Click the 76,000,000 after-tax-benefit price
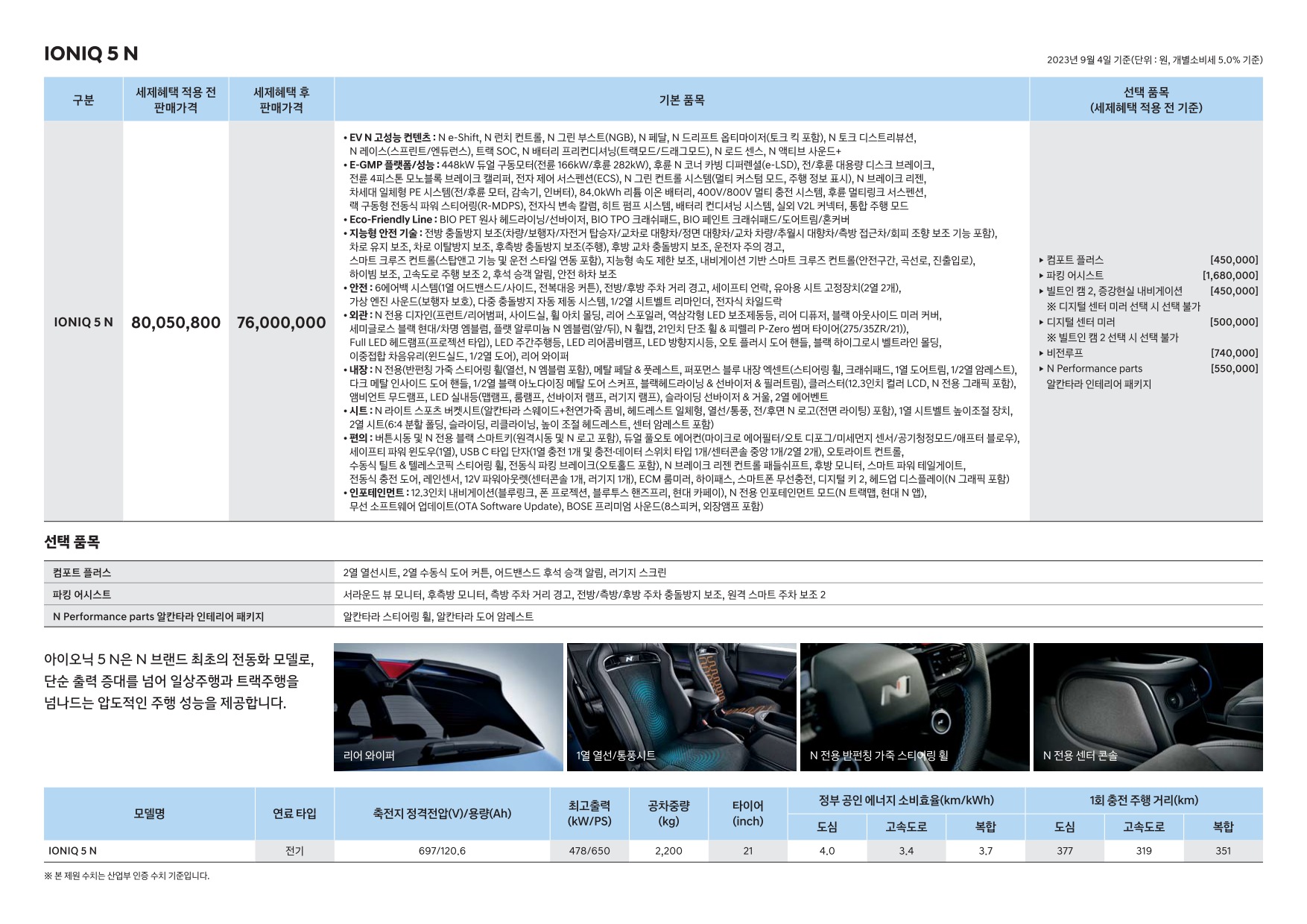The image size is (1307, 924). pyautogui.click(x=281, y=323)
